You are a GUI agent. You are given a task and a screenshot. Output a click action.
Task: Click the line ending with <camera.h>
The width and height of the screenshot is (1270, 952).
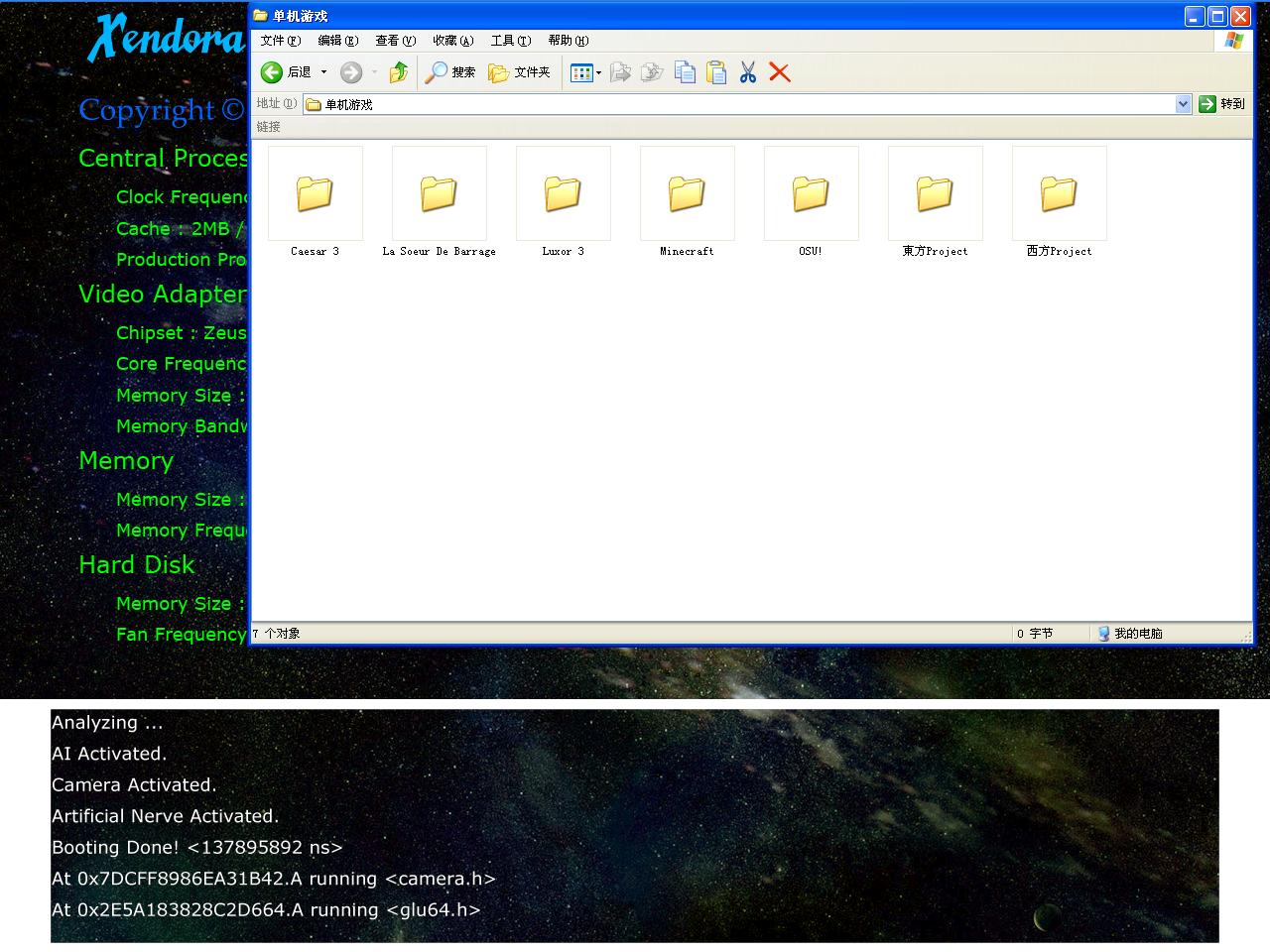coord(274,879)
